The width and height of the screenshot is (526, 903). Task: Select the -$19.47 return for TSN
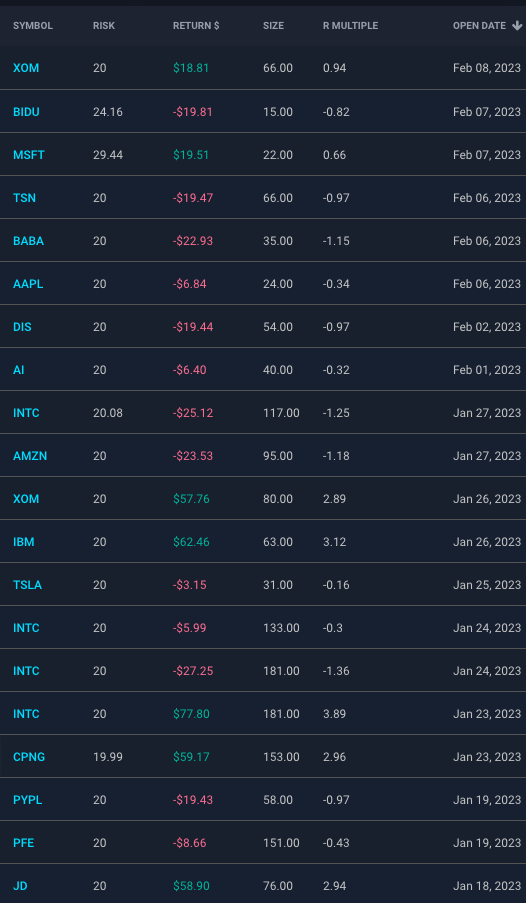(x=193, y=198)
